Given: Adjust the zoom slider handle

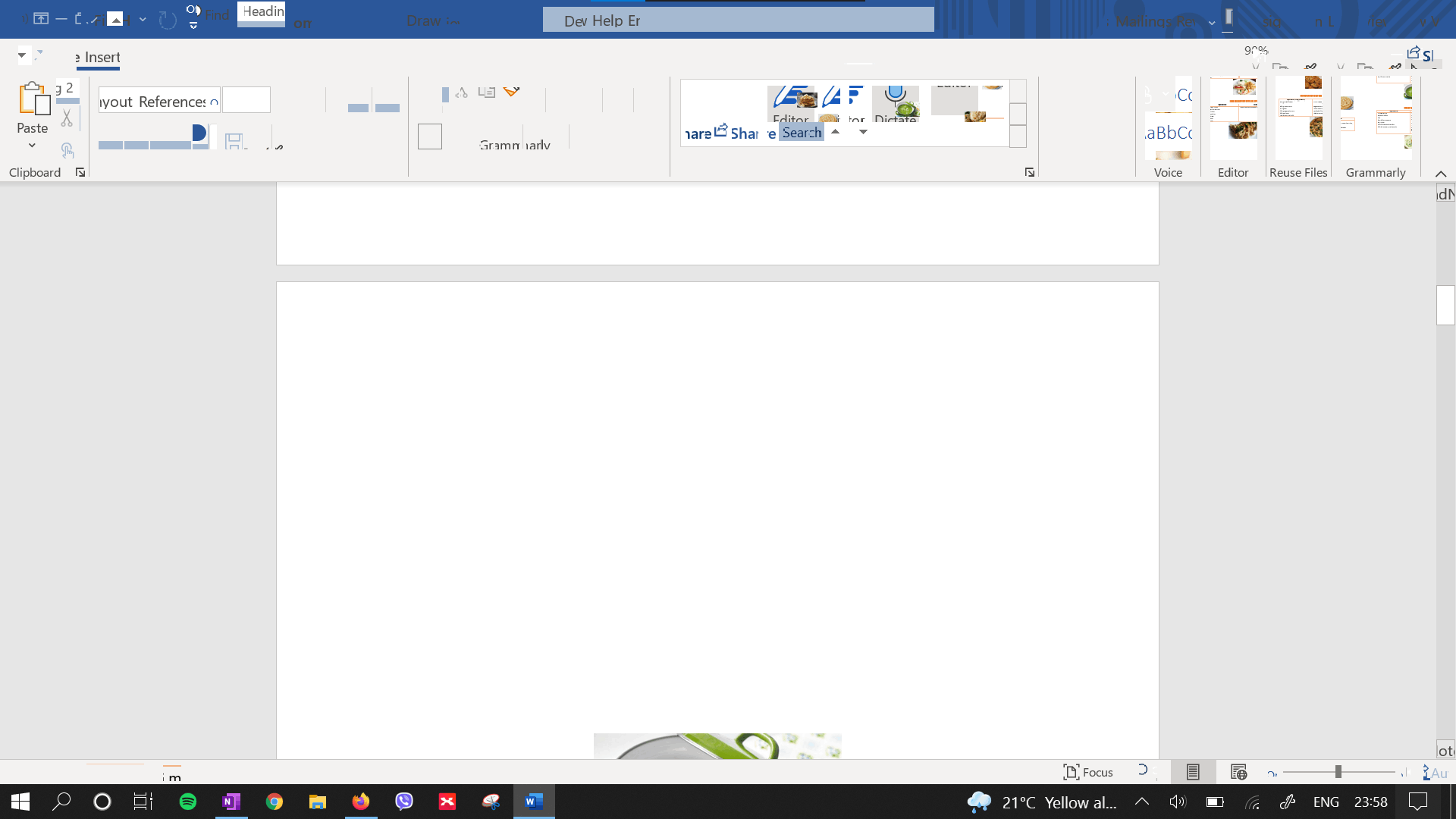Looking at the screenshot, I should [1338, 772].
